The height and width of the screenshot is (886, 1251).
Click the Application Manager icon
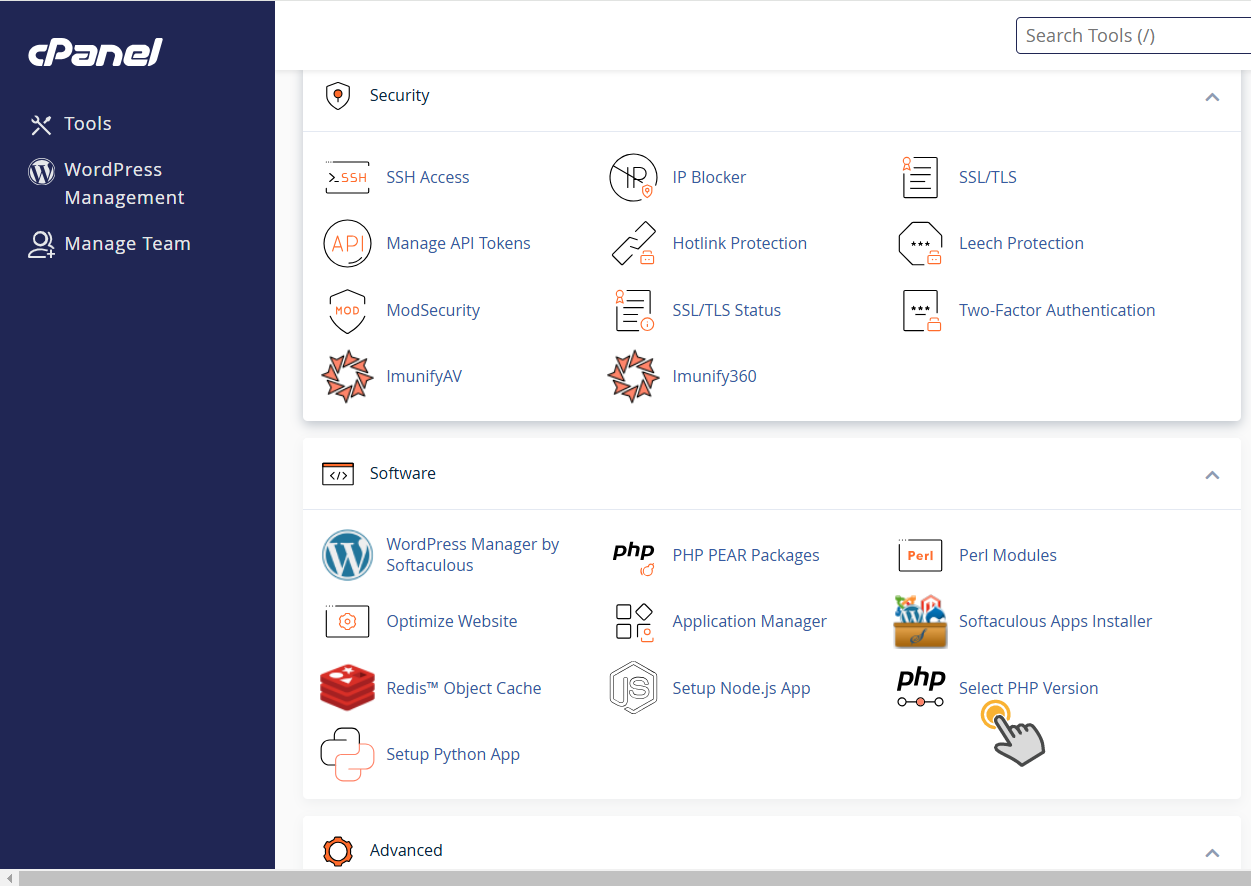[633, 621]
